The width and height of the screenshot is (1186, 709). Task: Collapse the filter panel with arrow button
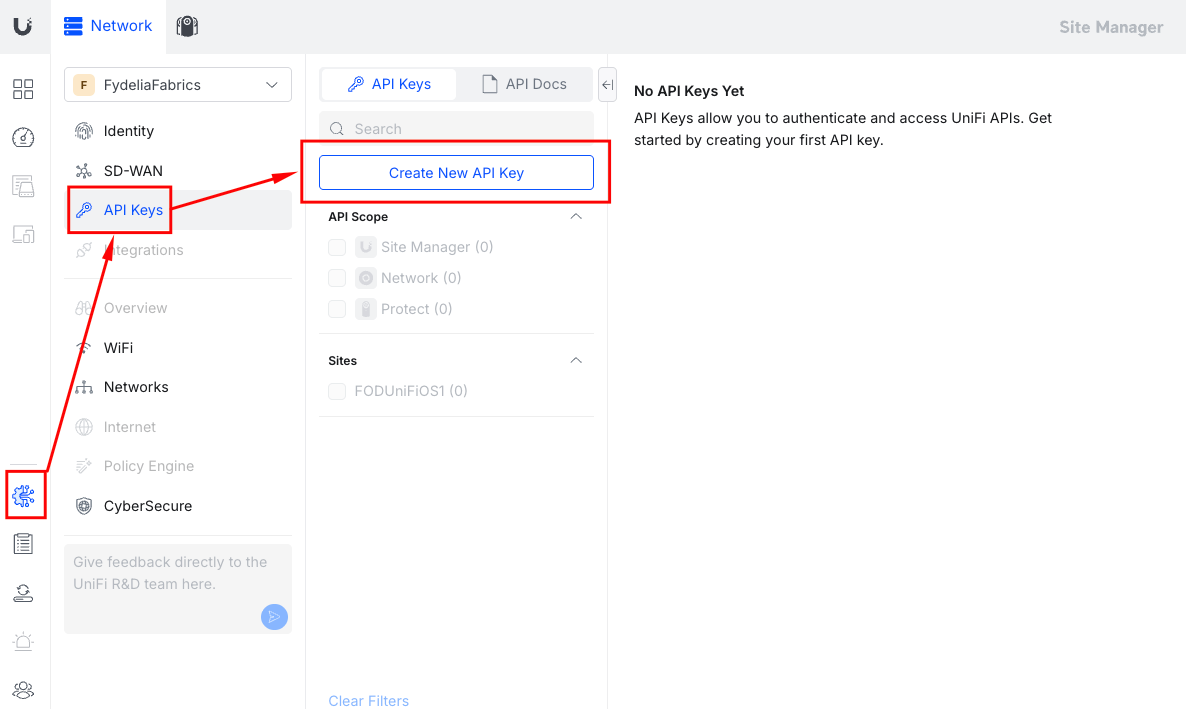tap(607, 85)
